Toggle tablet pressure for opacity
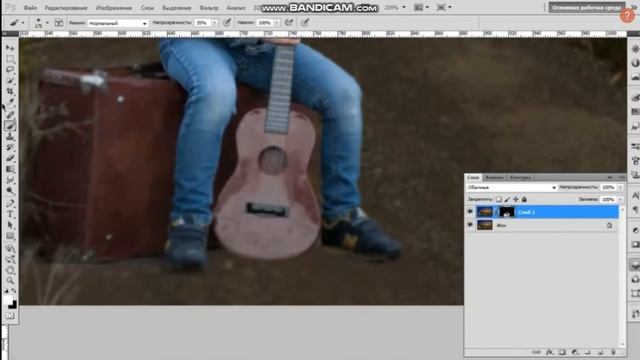 pos(227,22)
